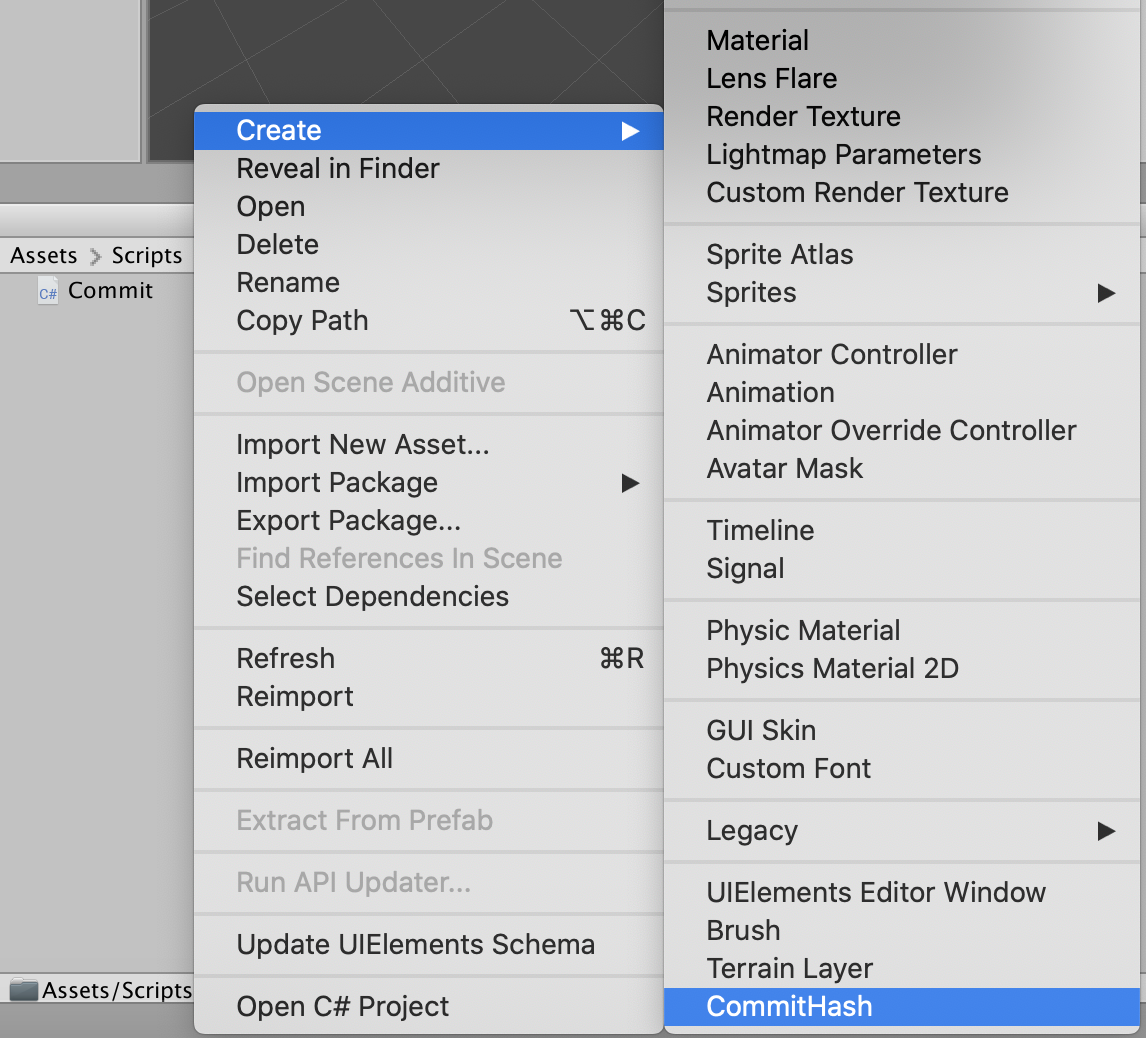This screenshot has height=1038, width=1146.
Task: Create a new Animator Controller
Action: pyautogui.click(x=831, y=355)
